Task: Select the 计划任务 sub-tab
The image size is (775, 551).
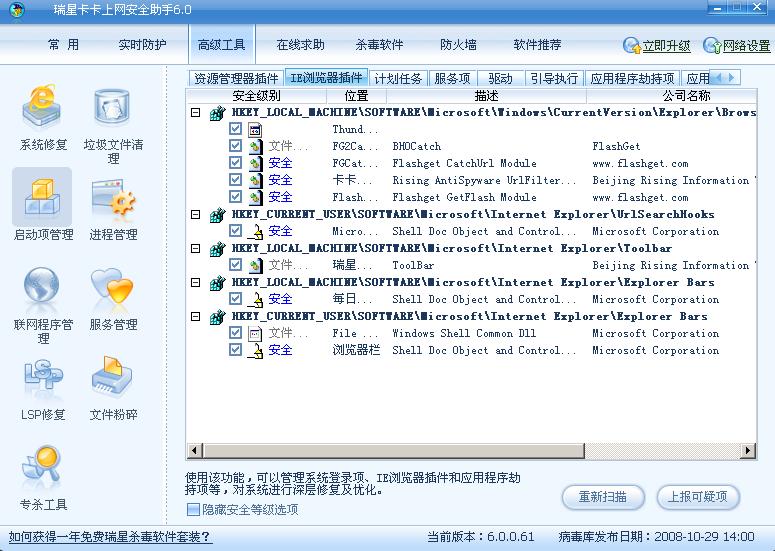Action: pyautogui.click(x=398, y=79)
